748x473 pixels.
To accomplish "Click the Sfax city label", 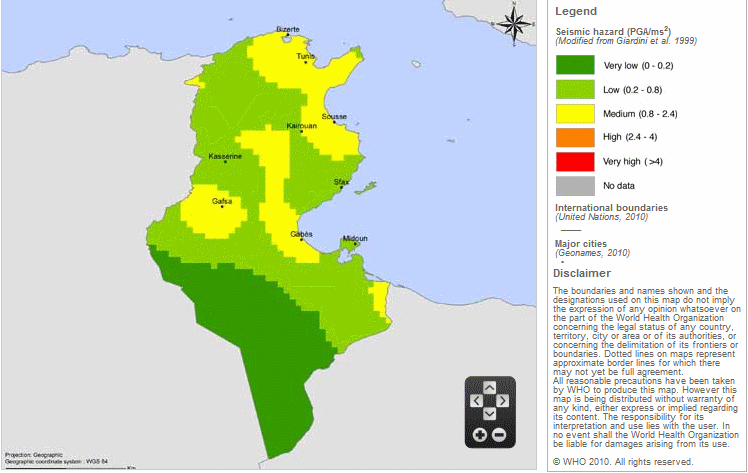I will pos(341,182).
